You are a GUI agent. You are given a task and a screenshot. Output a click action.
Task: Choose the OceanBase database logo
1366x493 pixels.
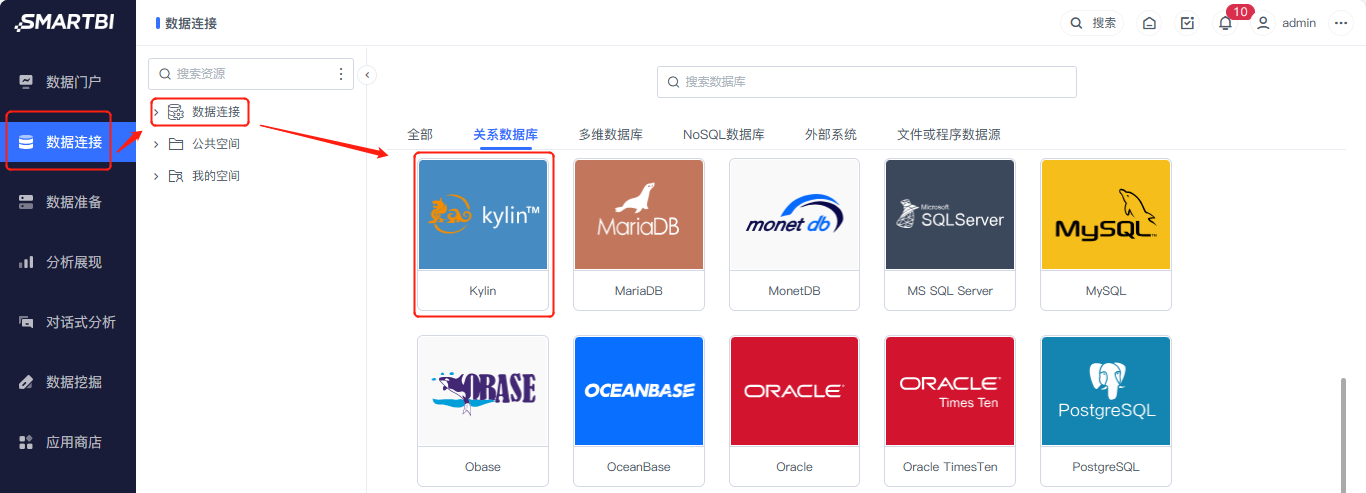[639, 391]
